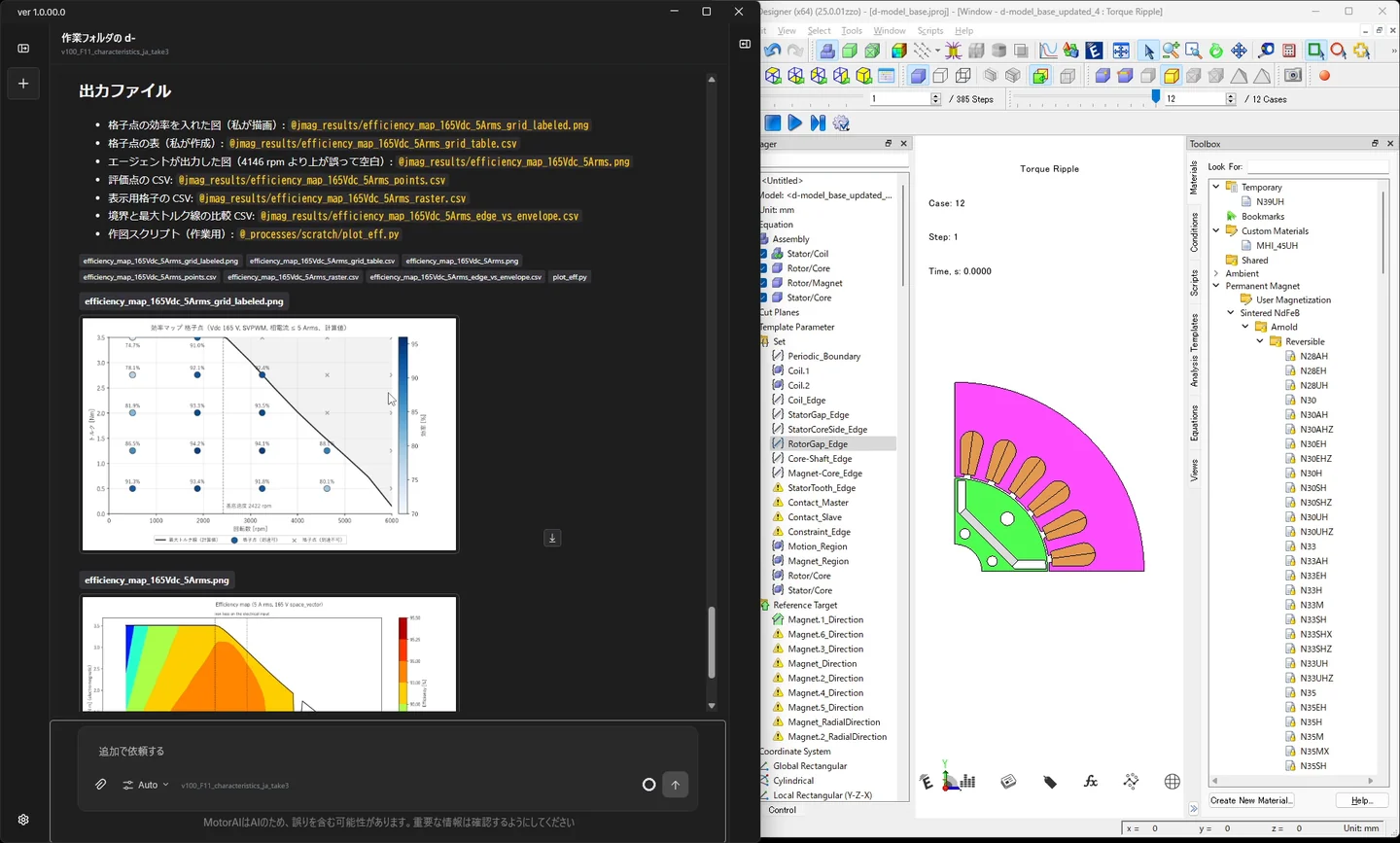Screen dimensions: 1400x843
Task: Switch to the Conditions side tab
Action: point(1195,233)
